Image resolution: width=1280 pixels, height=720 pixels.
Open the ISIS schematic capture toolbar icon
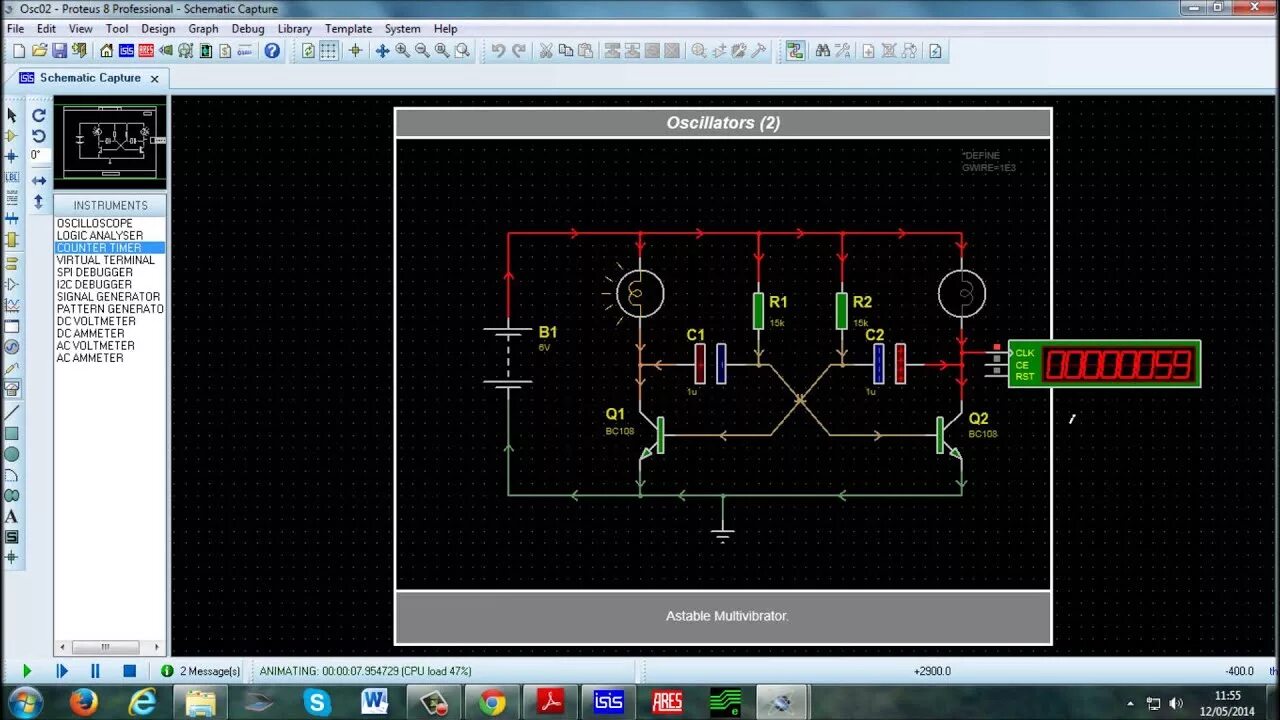(126, 50)
